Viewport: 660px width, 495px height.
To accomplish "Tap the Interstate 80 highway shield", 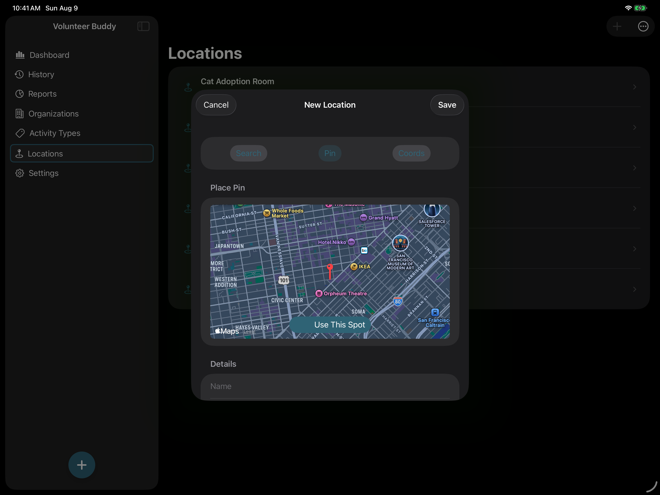I will tap(398, 301).
